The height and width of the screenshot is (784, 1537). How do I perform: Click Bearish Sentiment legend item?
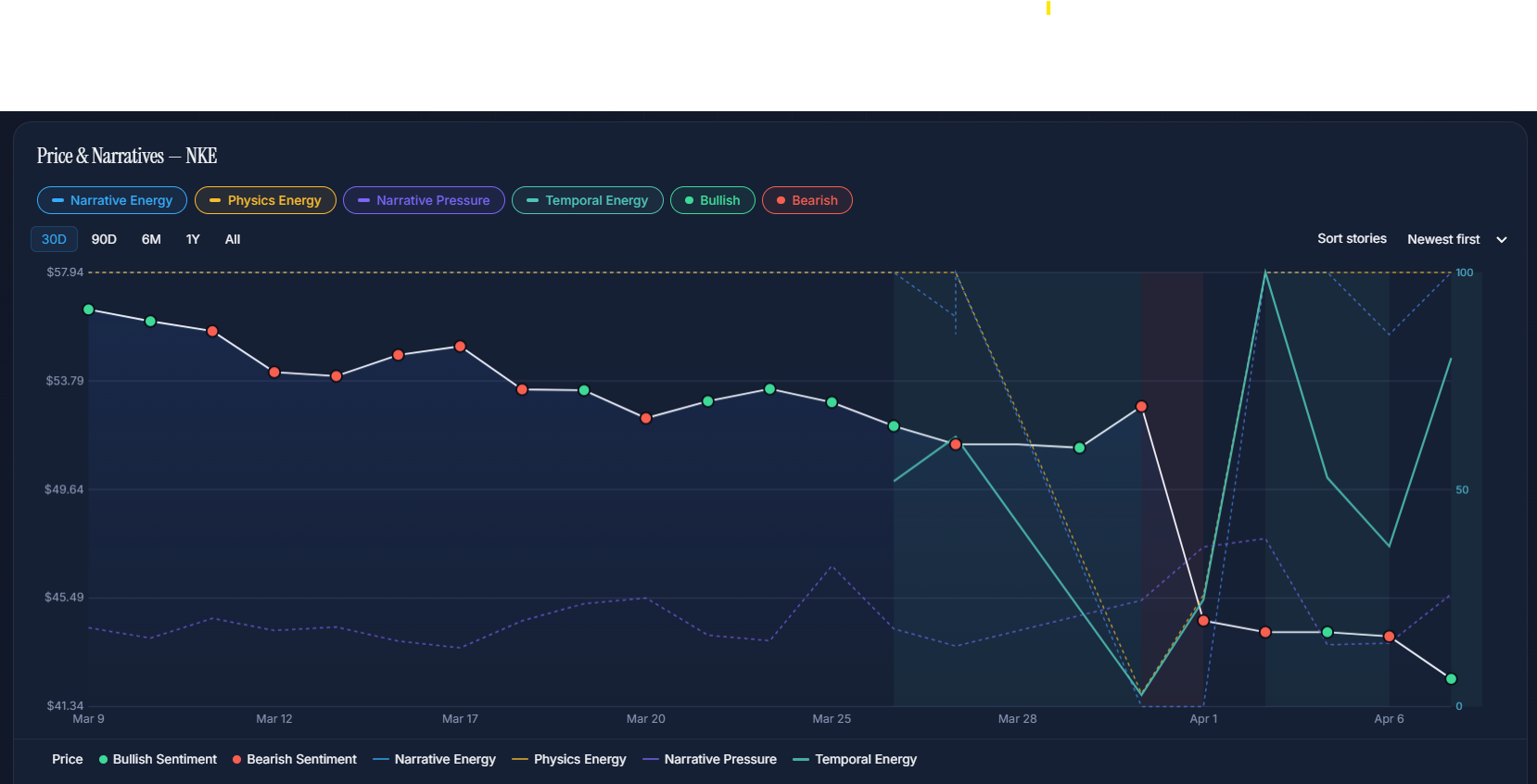(x=294, y=759)
